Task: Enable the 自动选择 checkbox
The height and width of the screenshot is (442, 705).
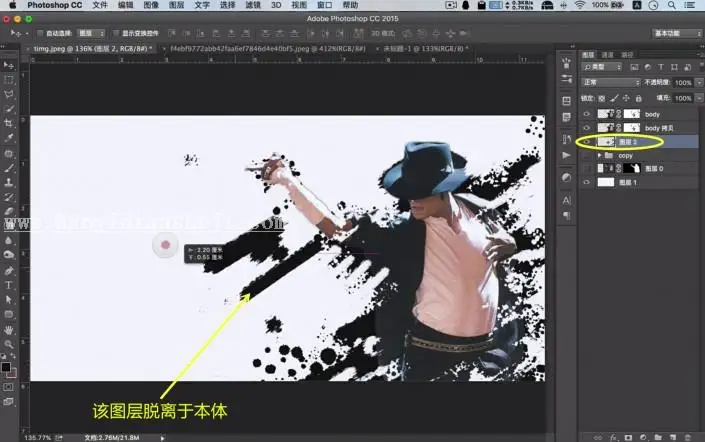Action: coord(40,33)
